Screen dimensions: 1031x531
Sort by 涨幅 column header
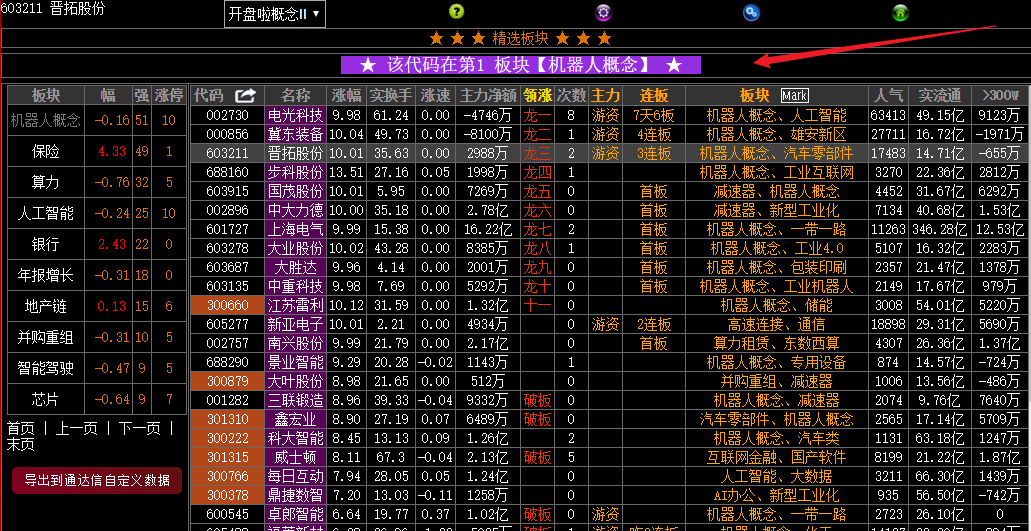347,95
